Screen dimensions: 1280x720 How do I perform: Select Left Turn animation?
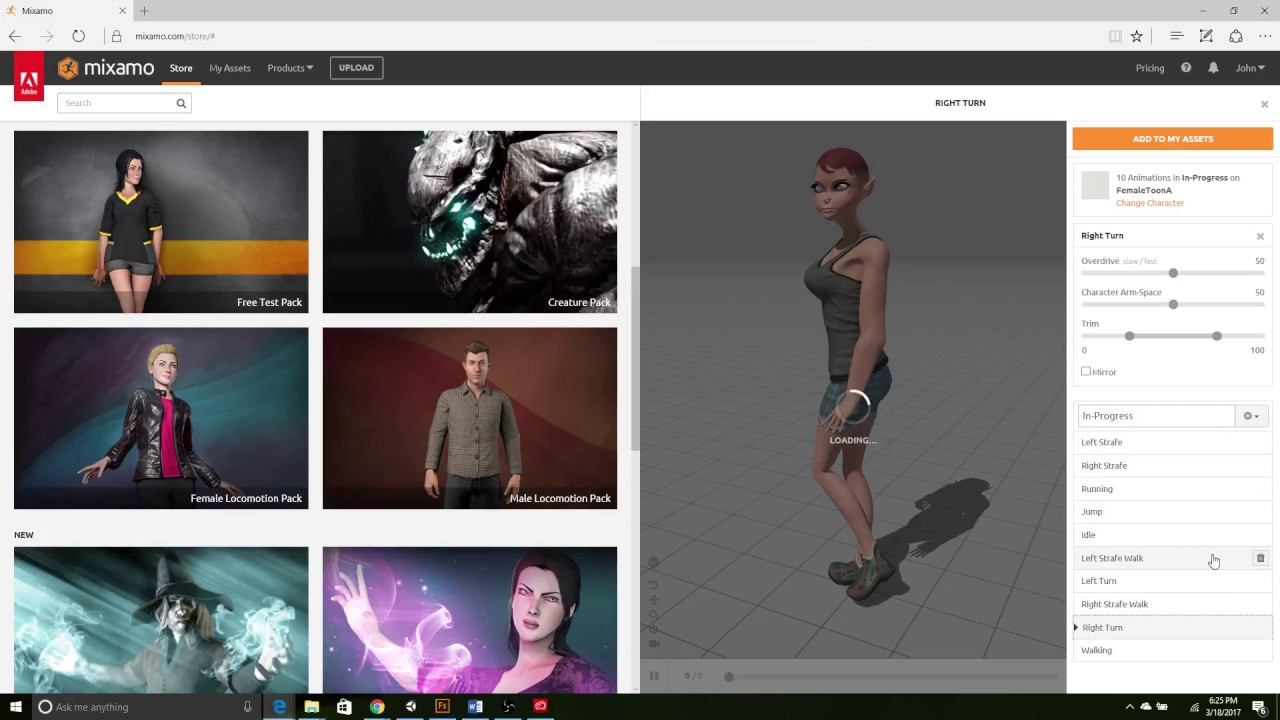tap(1172, 581)
